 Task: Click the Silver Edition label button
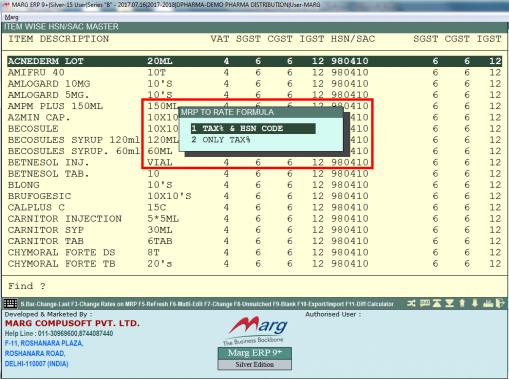(255, 364)
